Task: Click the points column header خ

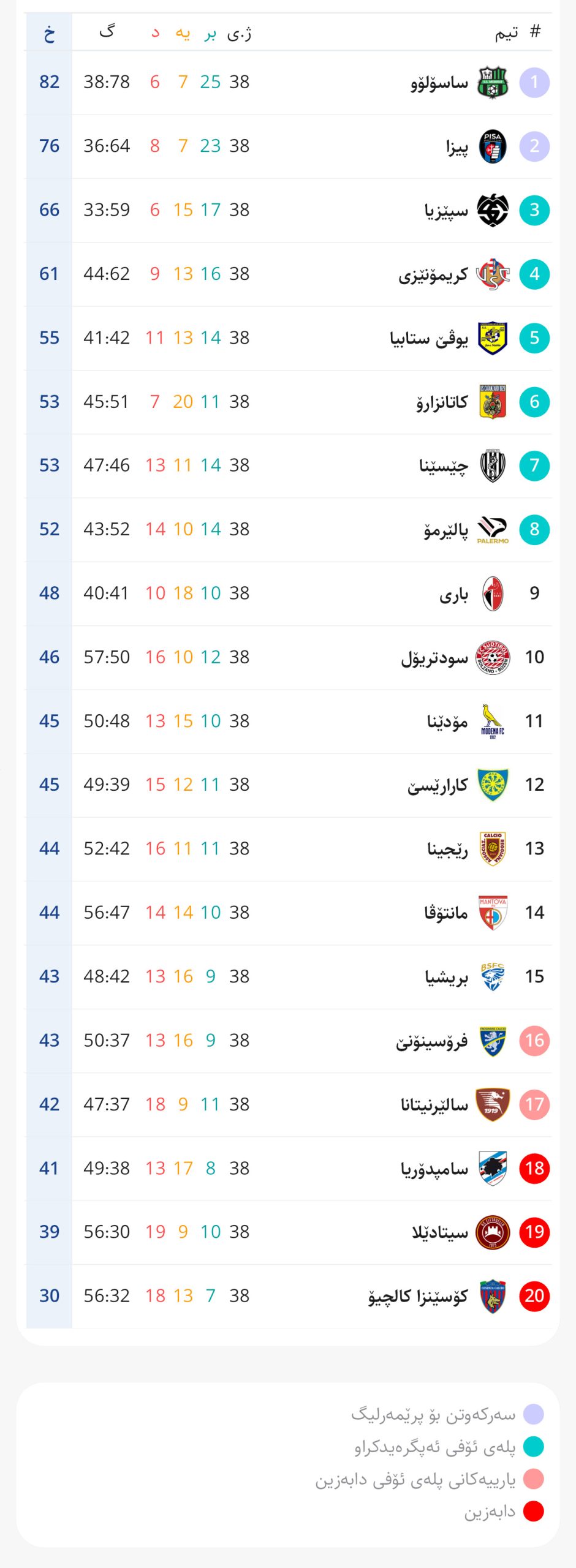Action: pos(49,33)
